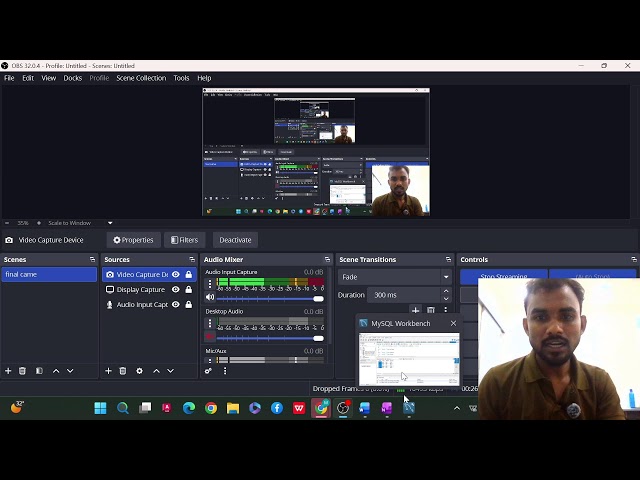The height and width of the screenshot is (480, 640).
Task: Undock the Scenes panel
Action: point(92,260)
